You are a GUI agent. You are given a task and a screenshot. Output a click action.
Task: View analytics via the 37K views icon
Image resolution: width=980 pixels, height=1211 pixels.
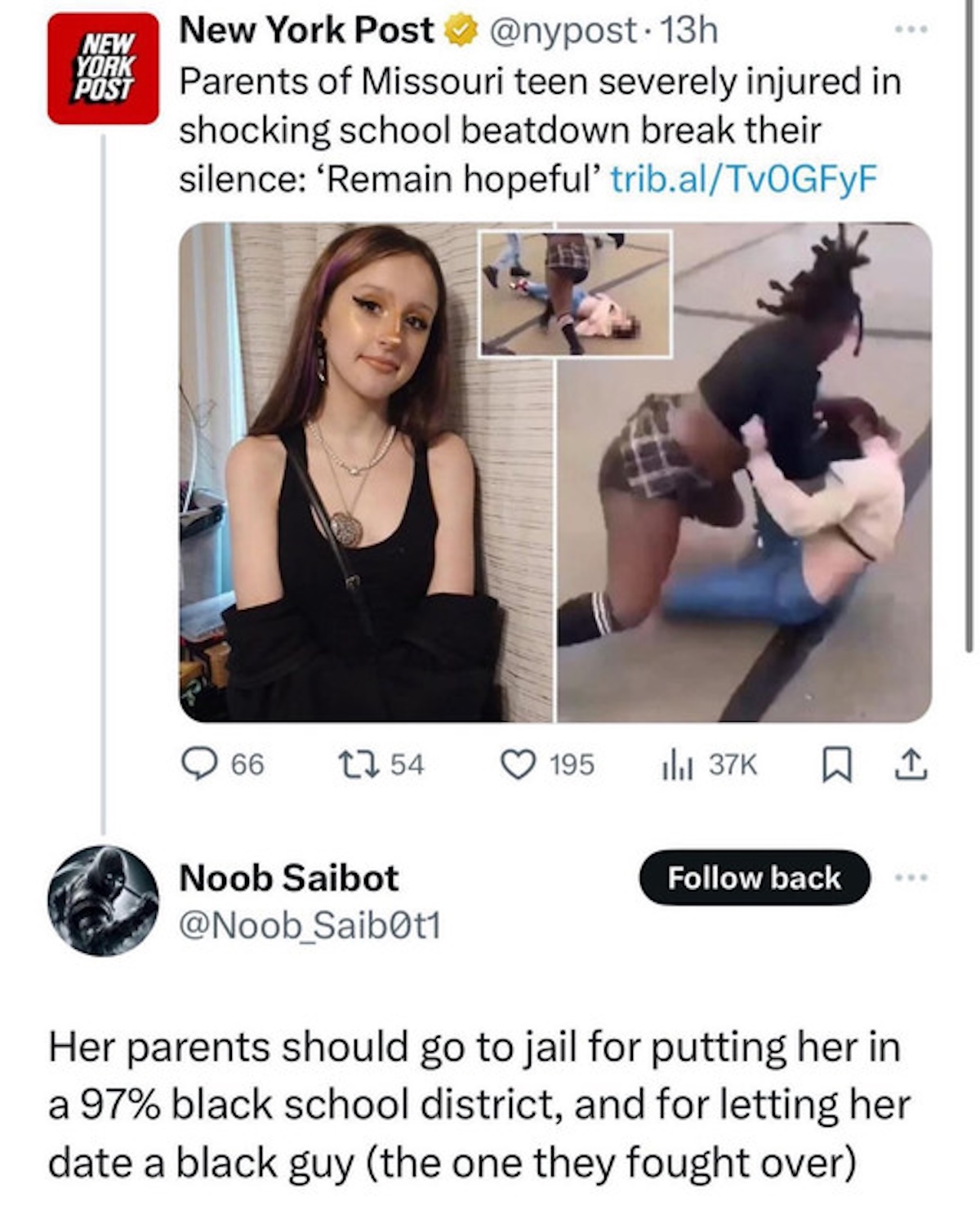click(x=676, y=764)
